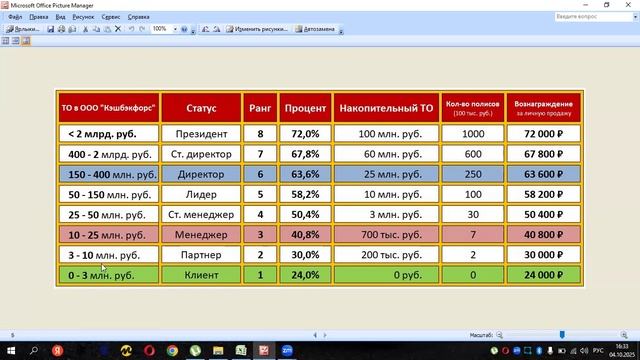Open the Zoom app taskbar icon
Viewport: 640px width, 360px height.
pos(287,351)
